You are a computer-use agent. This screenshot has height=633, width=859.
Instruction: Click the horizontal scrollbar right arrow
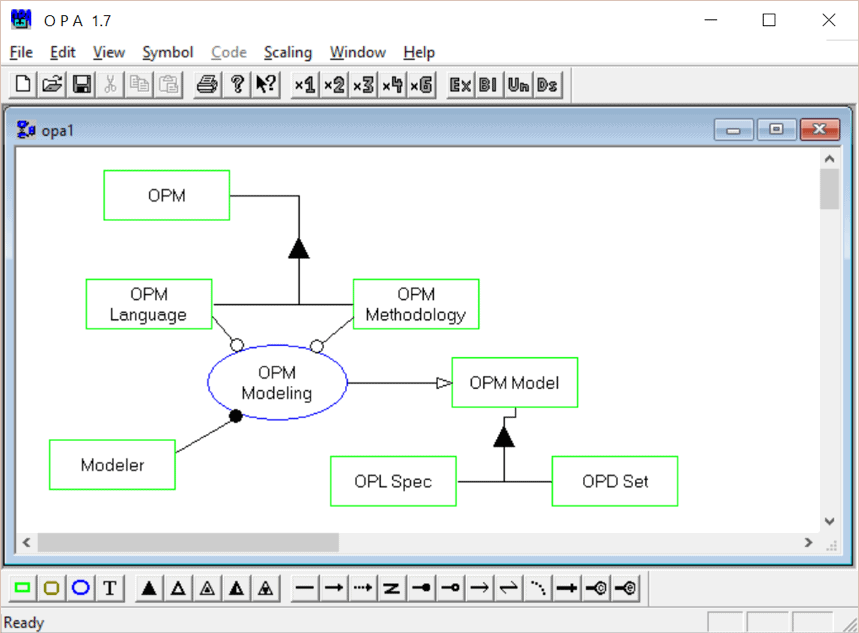808,542
